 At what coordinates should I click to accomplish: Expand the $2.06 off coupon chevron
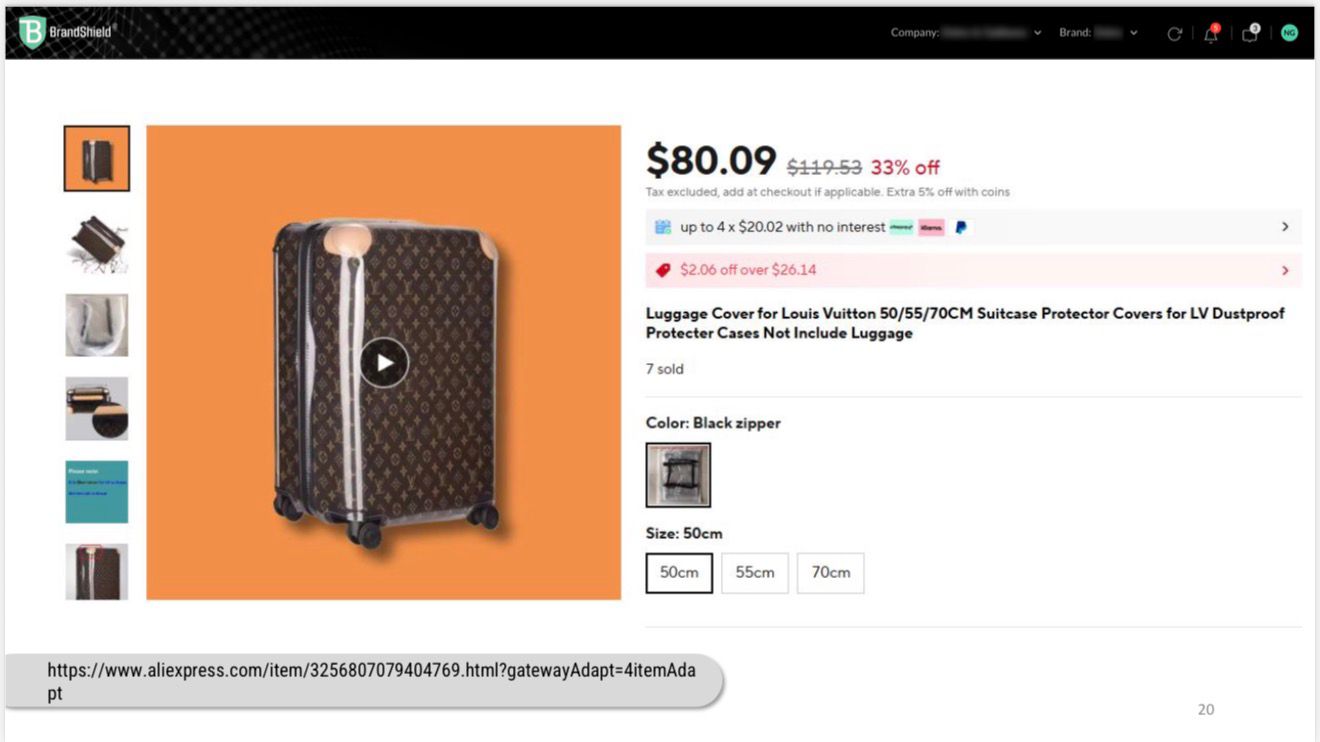(1285, 270)
